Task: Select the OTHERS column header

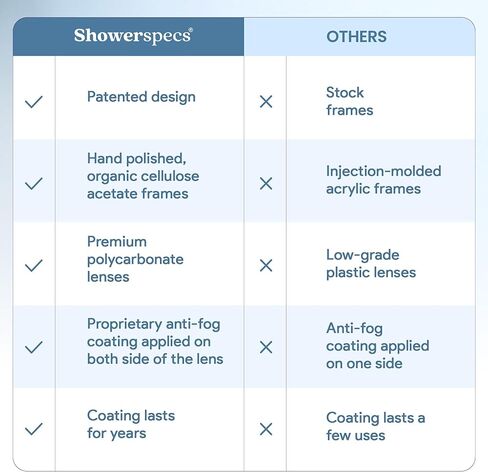Action: (356, 37)
